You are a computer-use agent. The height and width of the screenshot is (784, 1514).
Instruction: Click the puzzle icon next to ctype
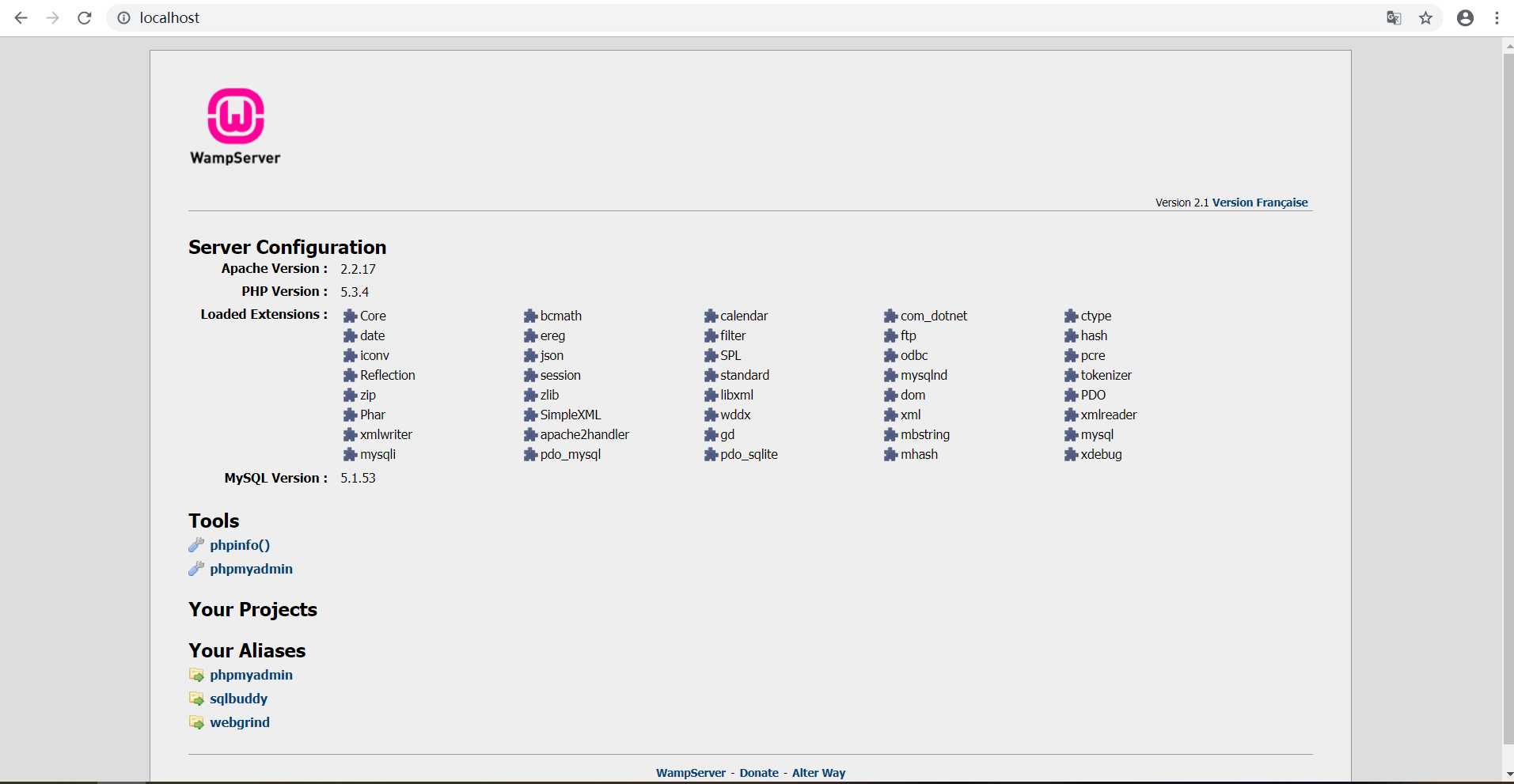click(1071, 316)
